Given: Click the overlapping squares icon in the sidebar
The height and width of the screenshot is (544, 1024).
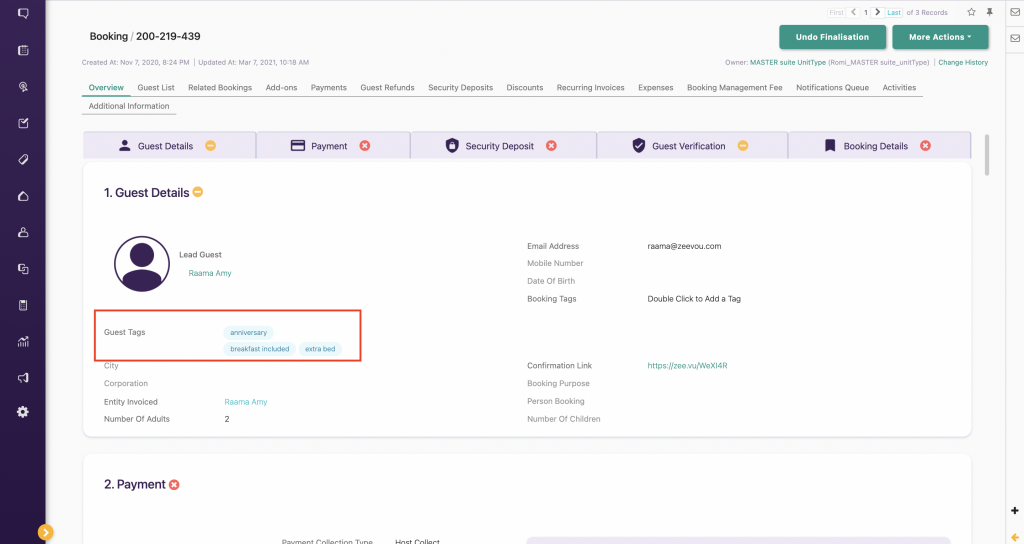Looking at the screenshot, I should coord(23,269).
